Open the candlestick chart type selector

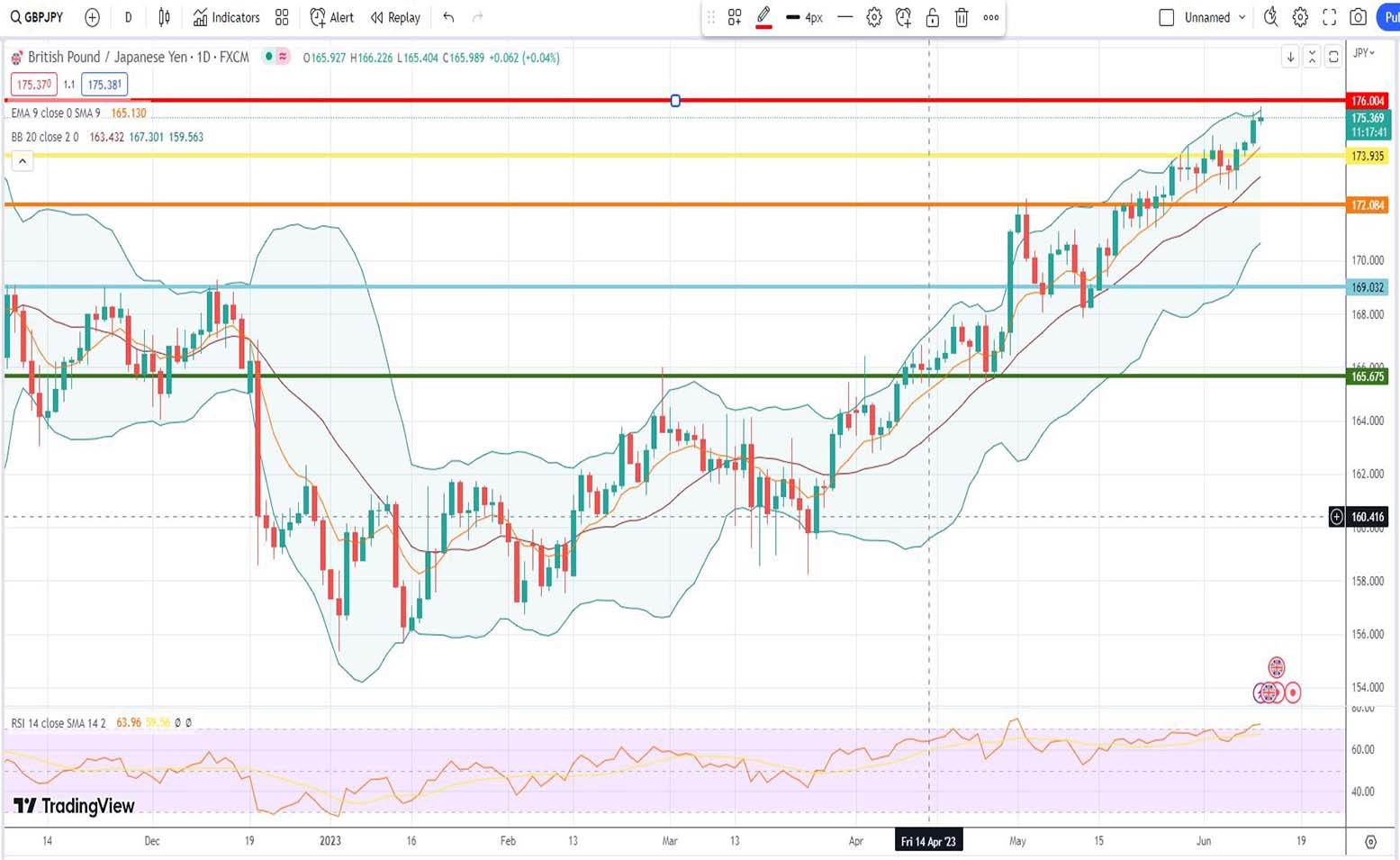point(164,17)
